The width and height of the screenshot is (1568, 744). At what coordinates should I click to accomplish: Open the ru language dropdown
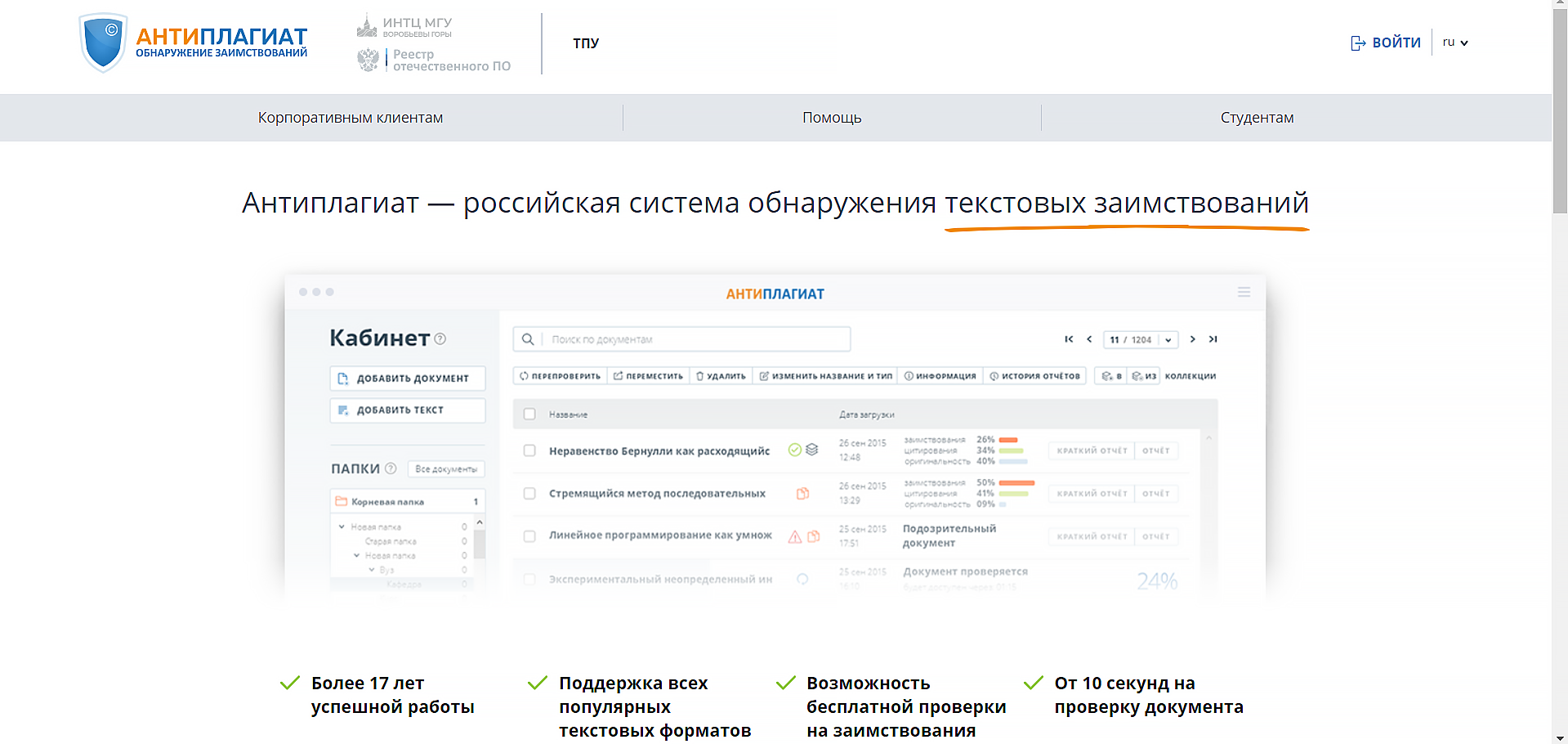pos(1455,43)
